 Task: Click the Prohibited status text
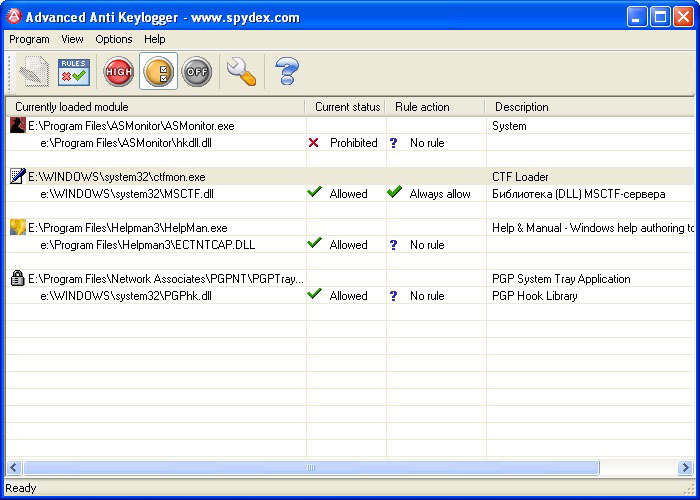point(354,143)
